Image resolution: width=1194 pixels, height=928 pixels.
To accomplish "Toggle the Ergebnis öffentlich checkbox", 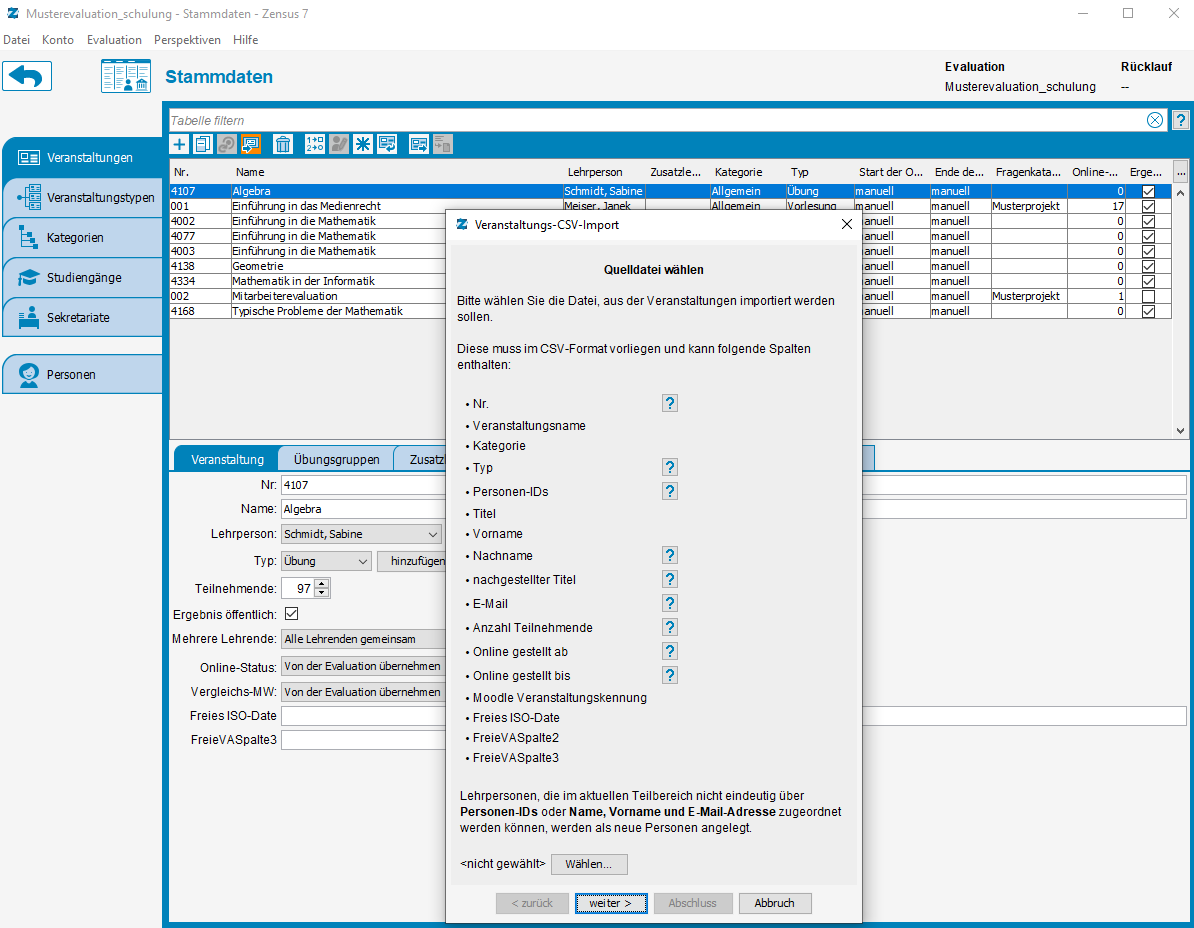I will 292,613.
